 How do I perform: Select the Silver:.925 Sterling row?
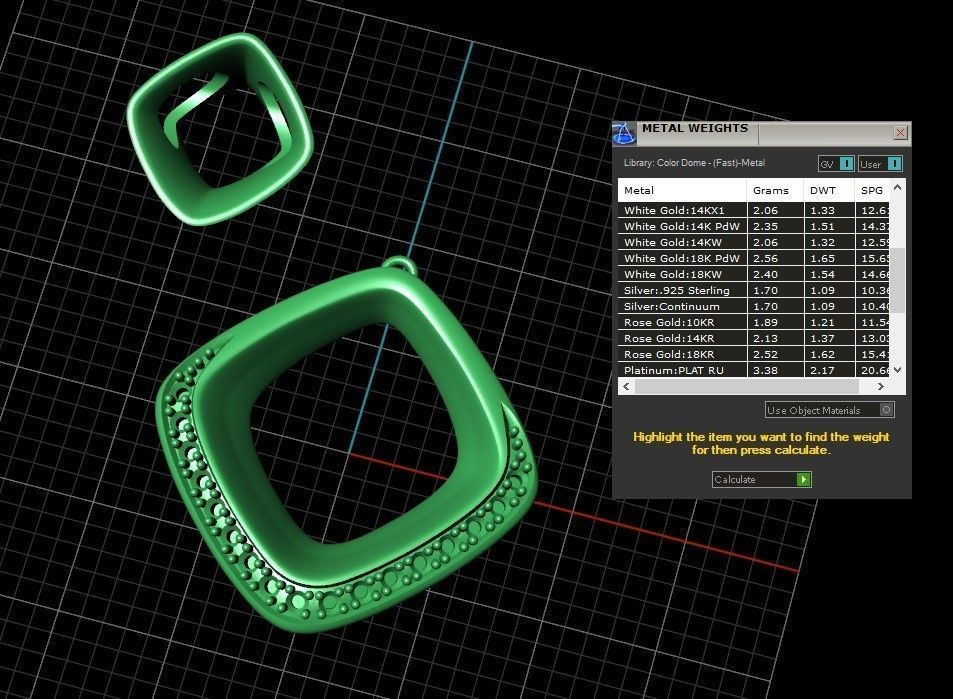point(754,290)
